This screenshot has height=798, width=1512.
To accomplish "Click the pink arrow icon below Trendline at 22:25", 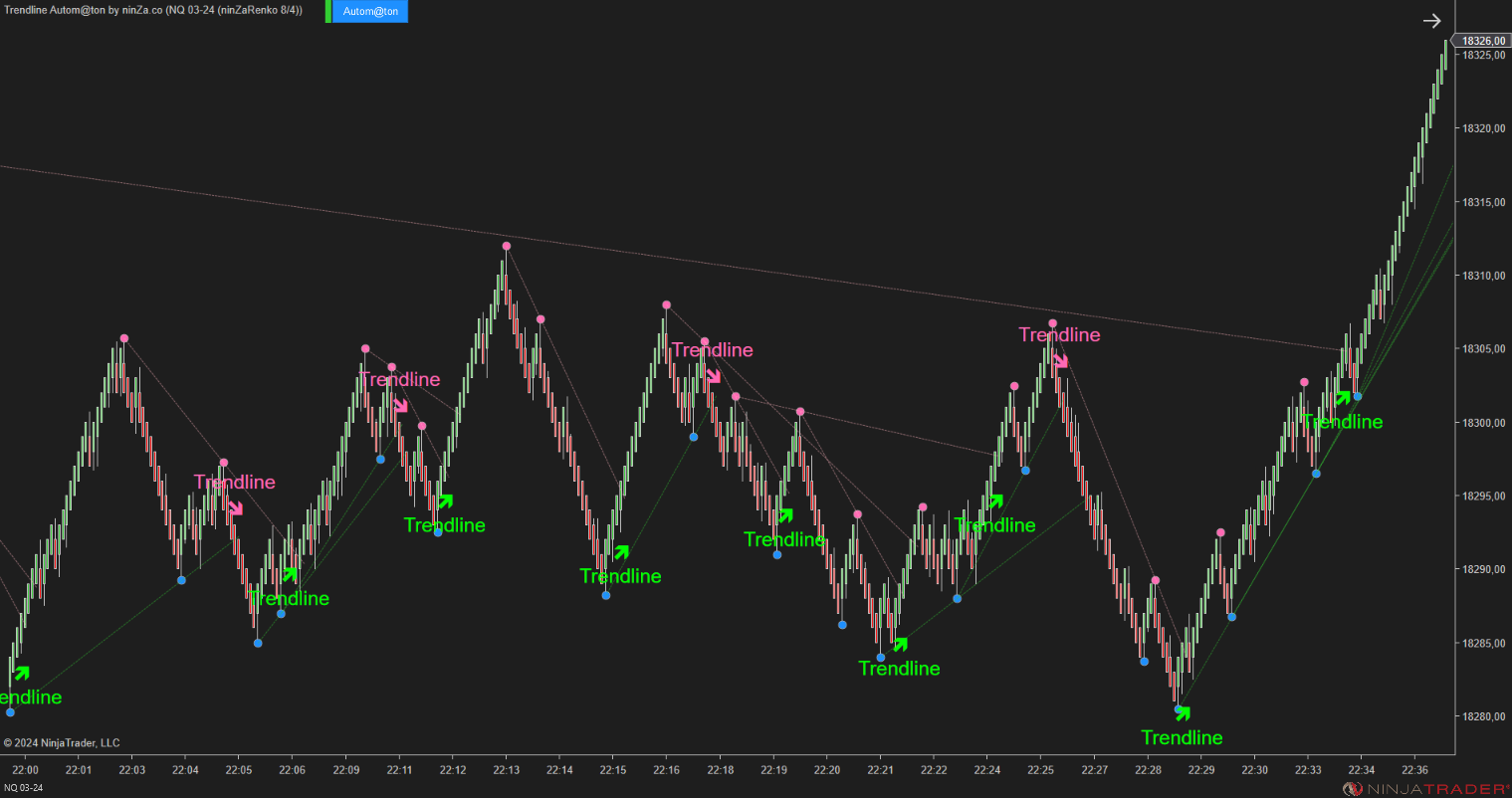I will 1063,362.
